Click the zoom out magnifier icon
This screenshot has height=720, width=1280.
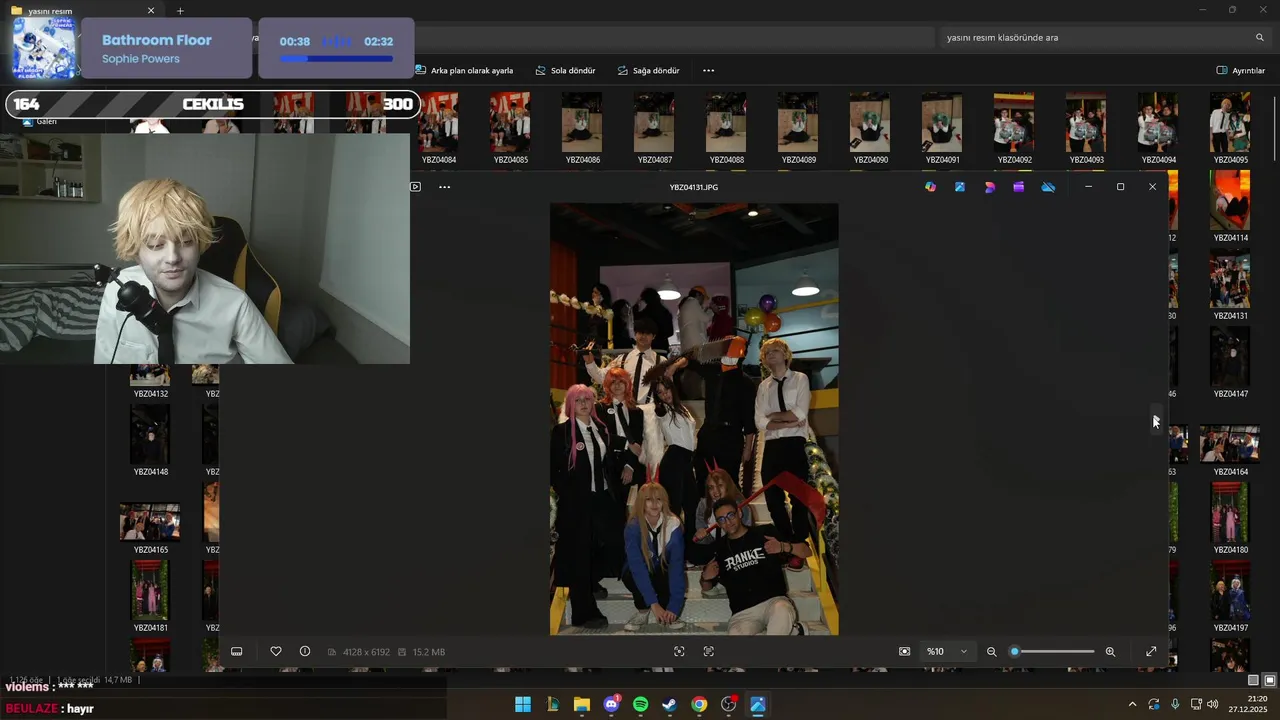[992, 652]
